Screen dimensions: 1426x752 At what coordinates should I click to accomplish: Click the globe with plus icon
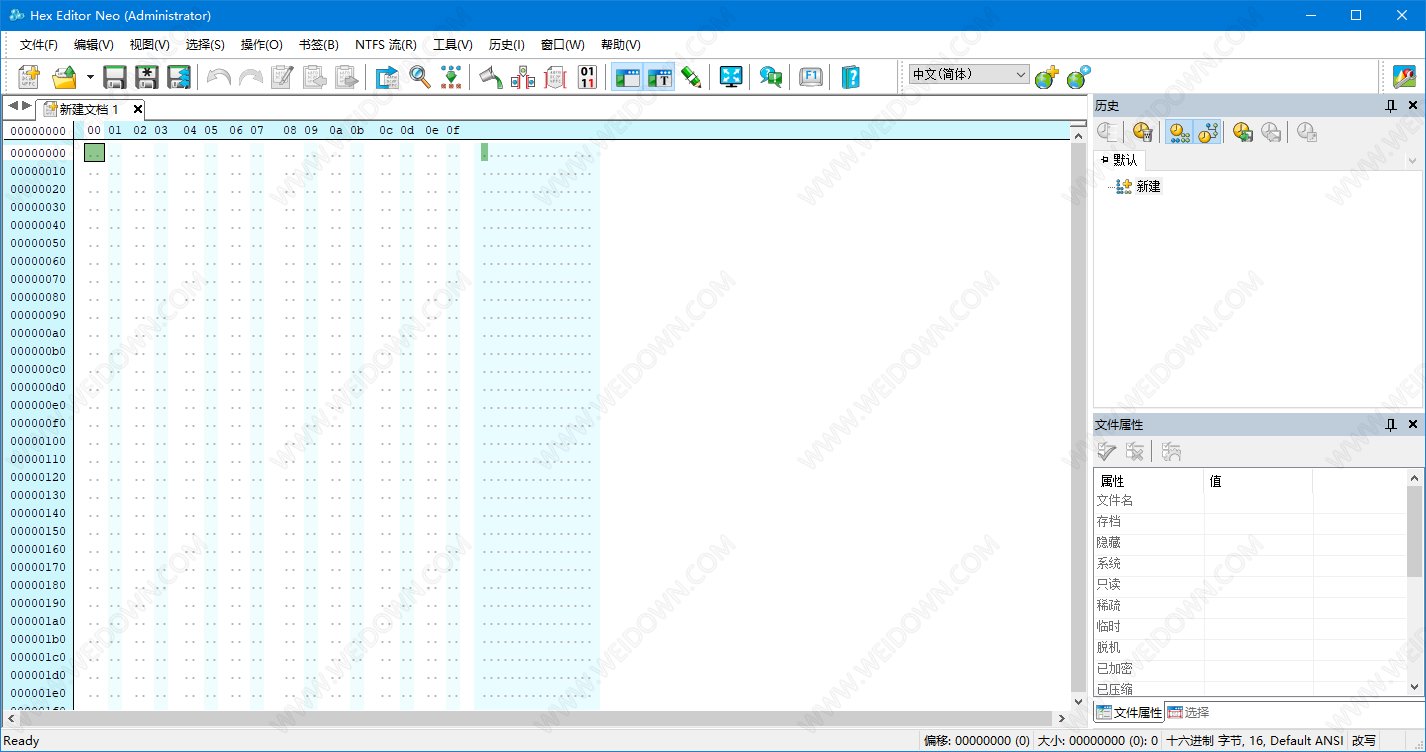coord(1046,77)
